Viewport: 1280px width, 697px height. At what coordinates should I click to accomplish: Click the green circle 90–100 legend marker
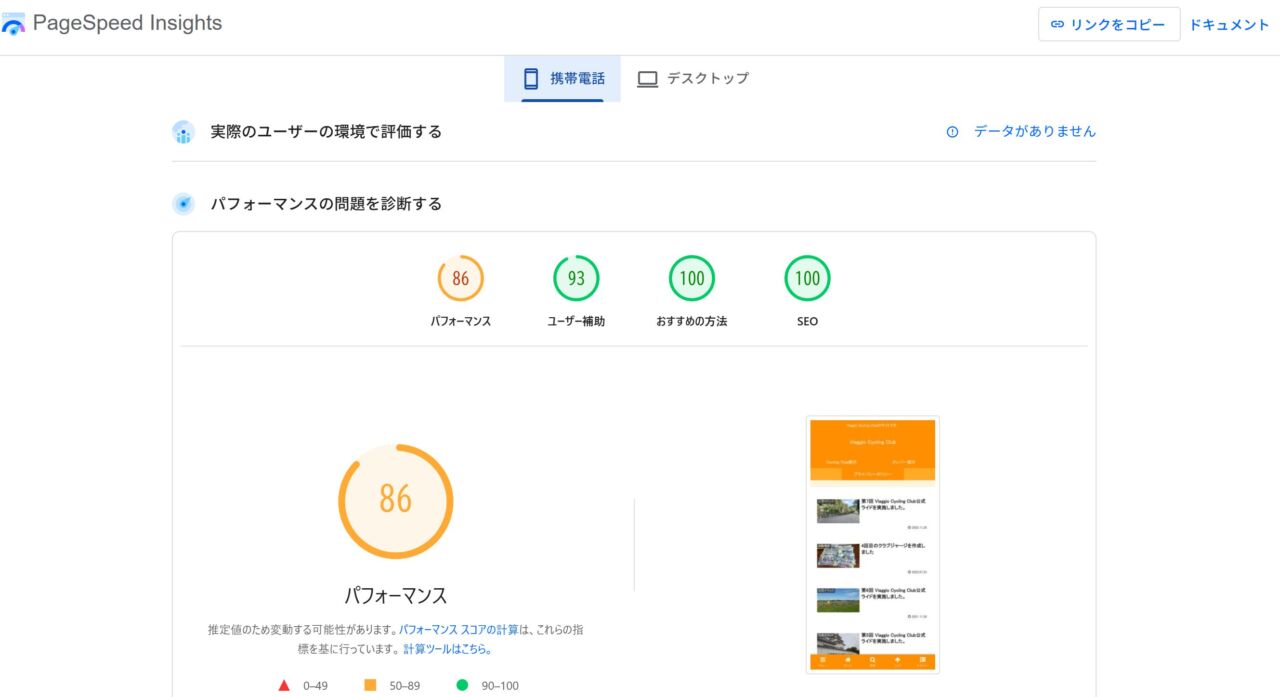pyautogui.click(x=462, y=686)
